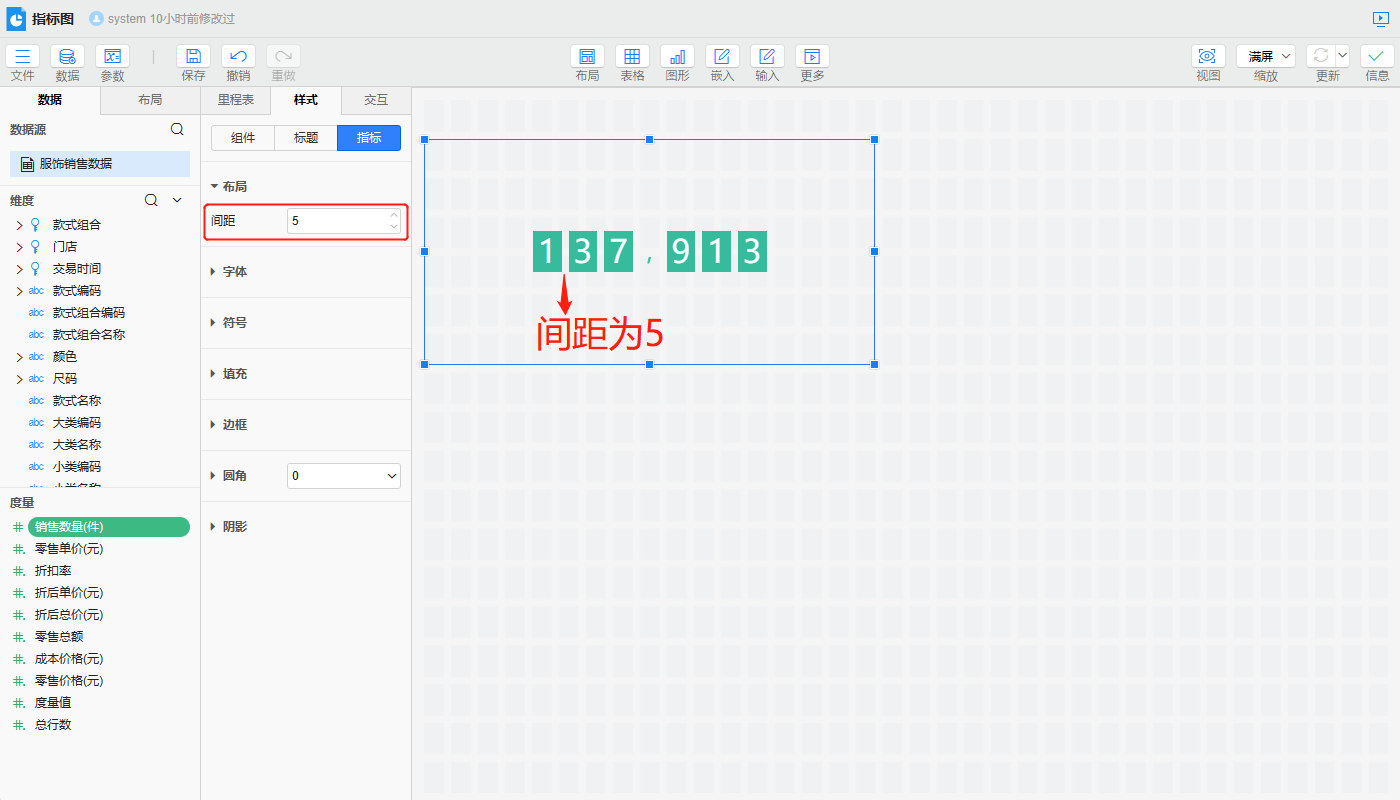Open the corner radius (圆角) dropdown

(343, 476)
